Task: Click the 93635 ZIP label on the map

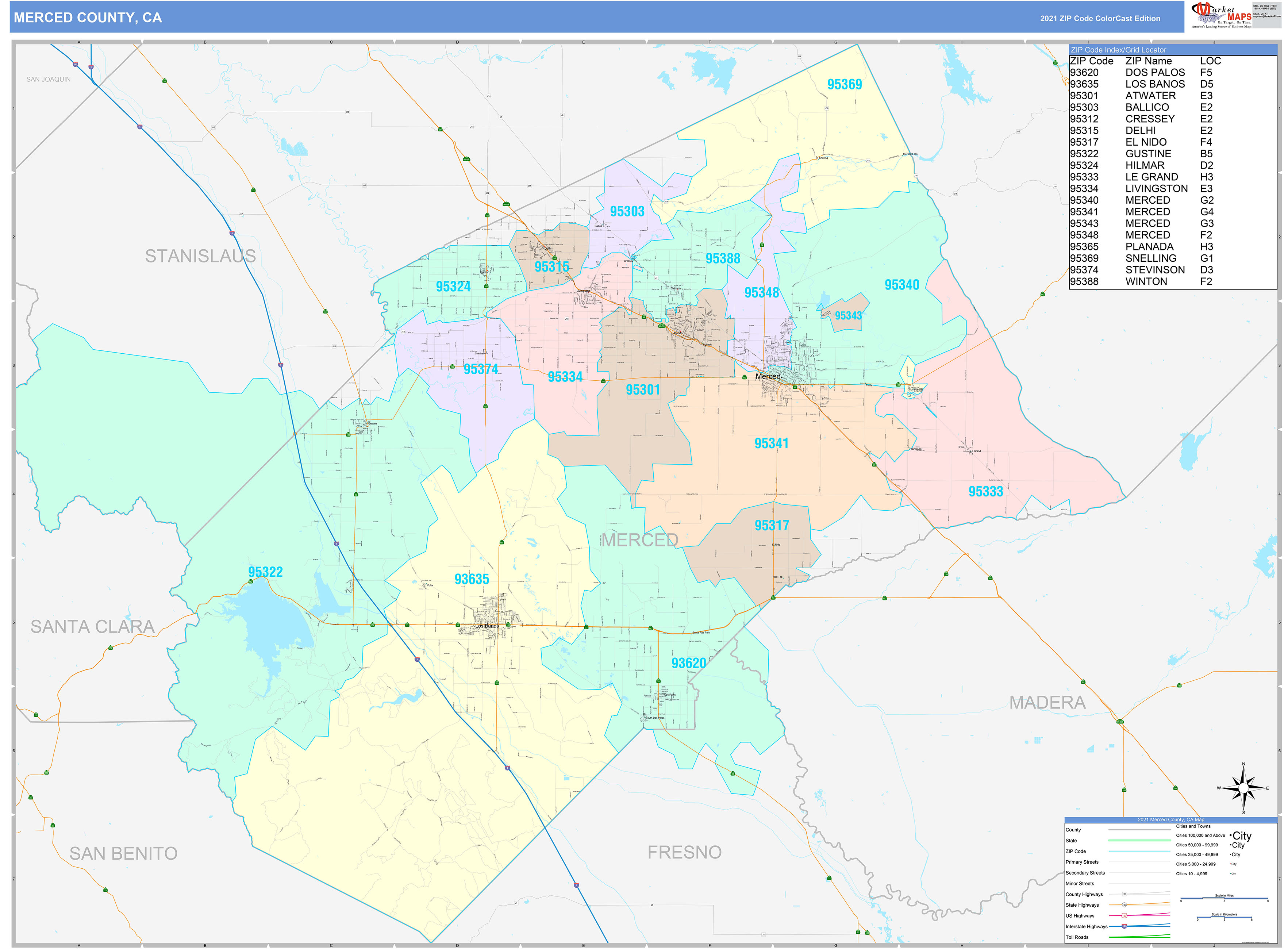Action: pos(471,579)
